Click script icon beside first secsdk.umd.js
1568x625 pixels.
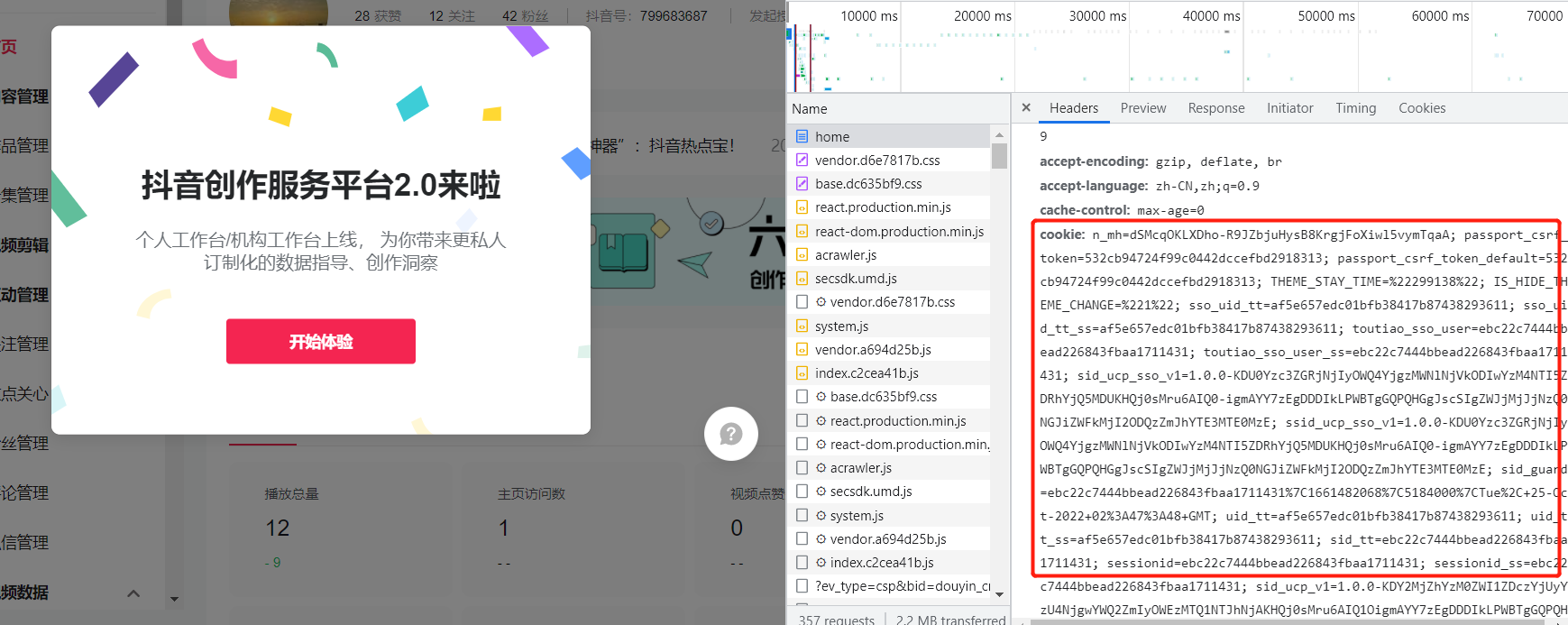tap(802, 278)
